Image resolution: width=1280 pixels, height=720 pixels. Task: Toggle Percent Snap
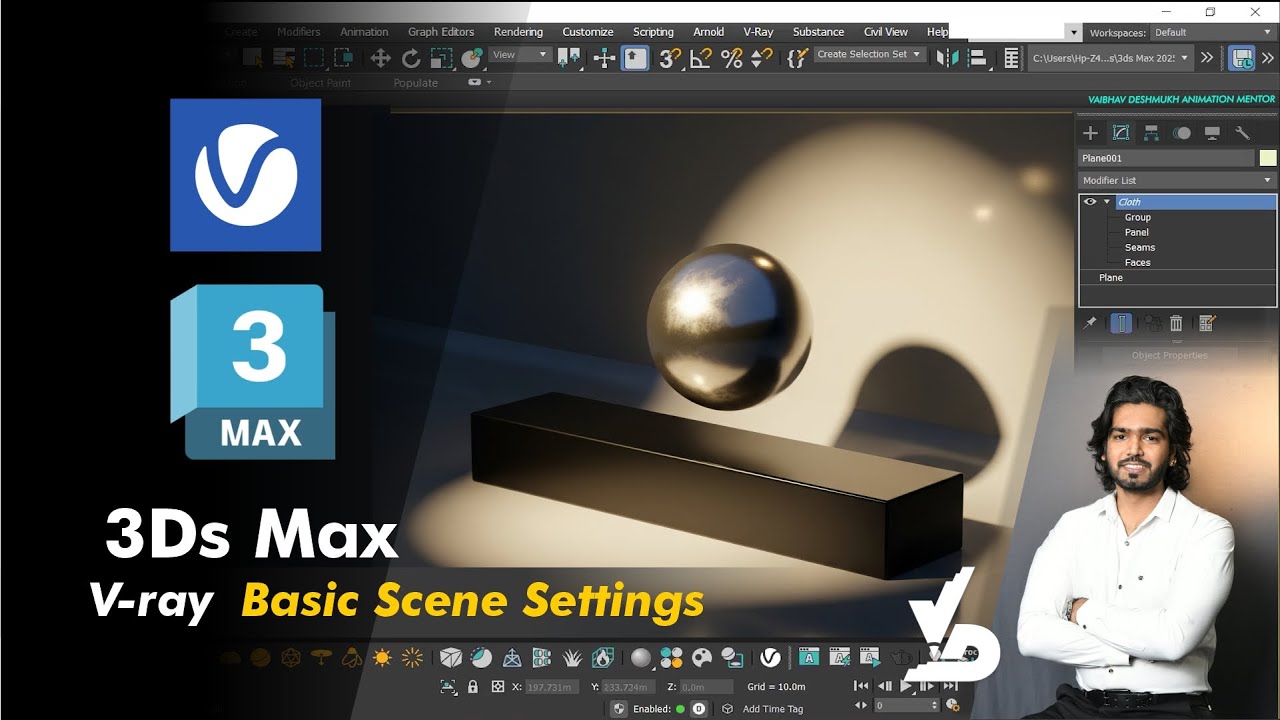tap(732, 58)
